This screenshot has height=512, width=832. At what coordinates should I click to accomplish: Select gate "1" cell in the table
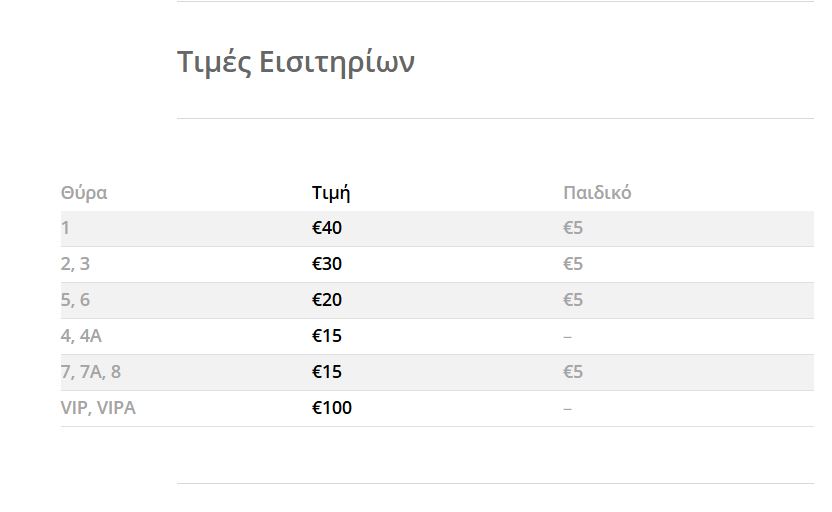point(66,228)
